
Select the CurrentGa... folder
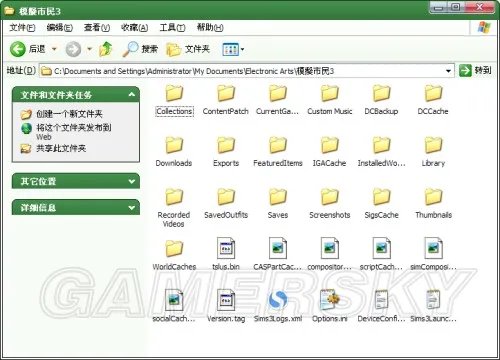(x=277, y=100)
